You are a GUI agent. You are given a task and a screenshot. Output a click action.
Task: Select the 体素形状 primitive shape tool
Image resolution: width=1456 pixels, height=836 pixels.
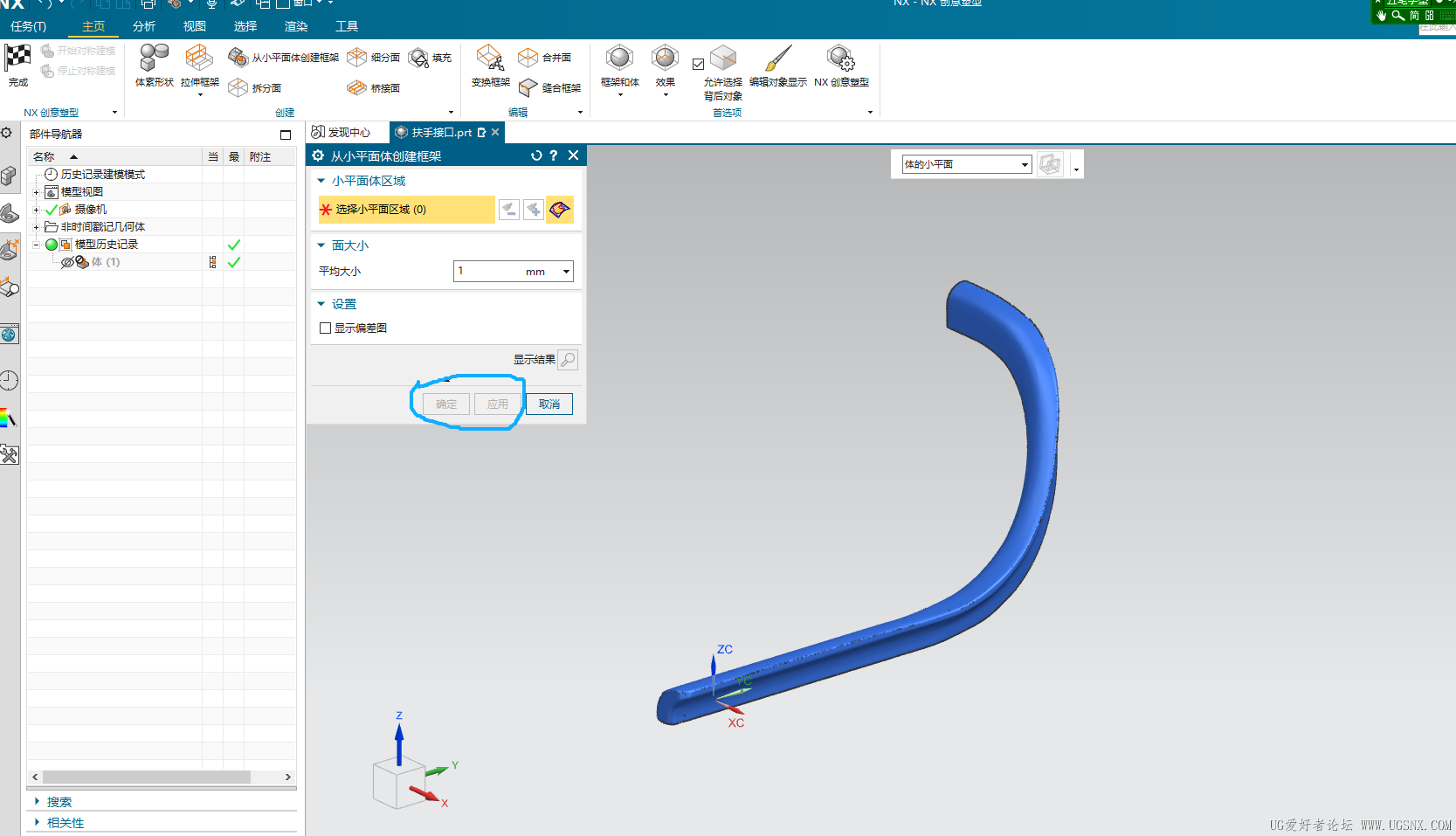[155, 59]
